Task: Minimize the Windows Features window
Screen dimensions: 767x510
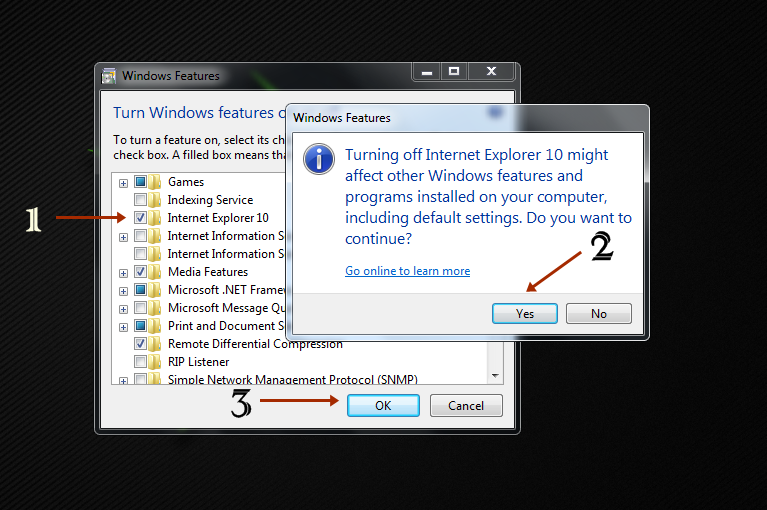Action: pyautogui.click(x=427, y=72)
